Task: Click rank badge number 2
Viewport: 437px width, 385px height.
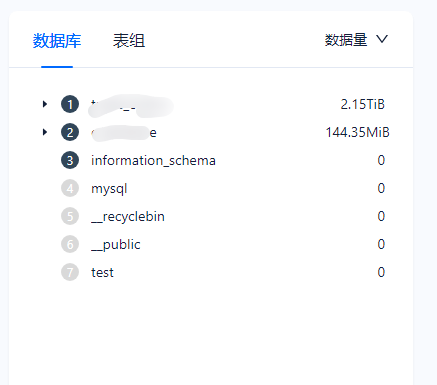Action: [70, 132]
